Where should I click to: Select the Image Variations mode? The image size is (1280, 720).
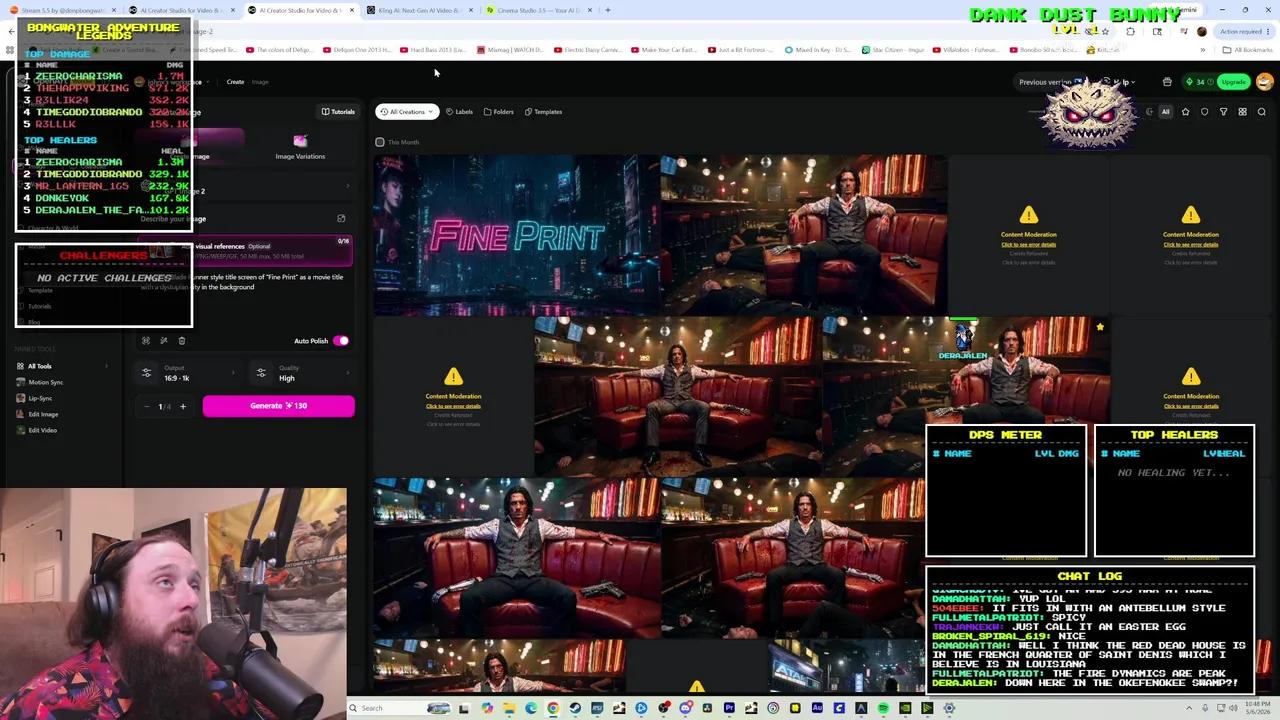tap(300, 148)
